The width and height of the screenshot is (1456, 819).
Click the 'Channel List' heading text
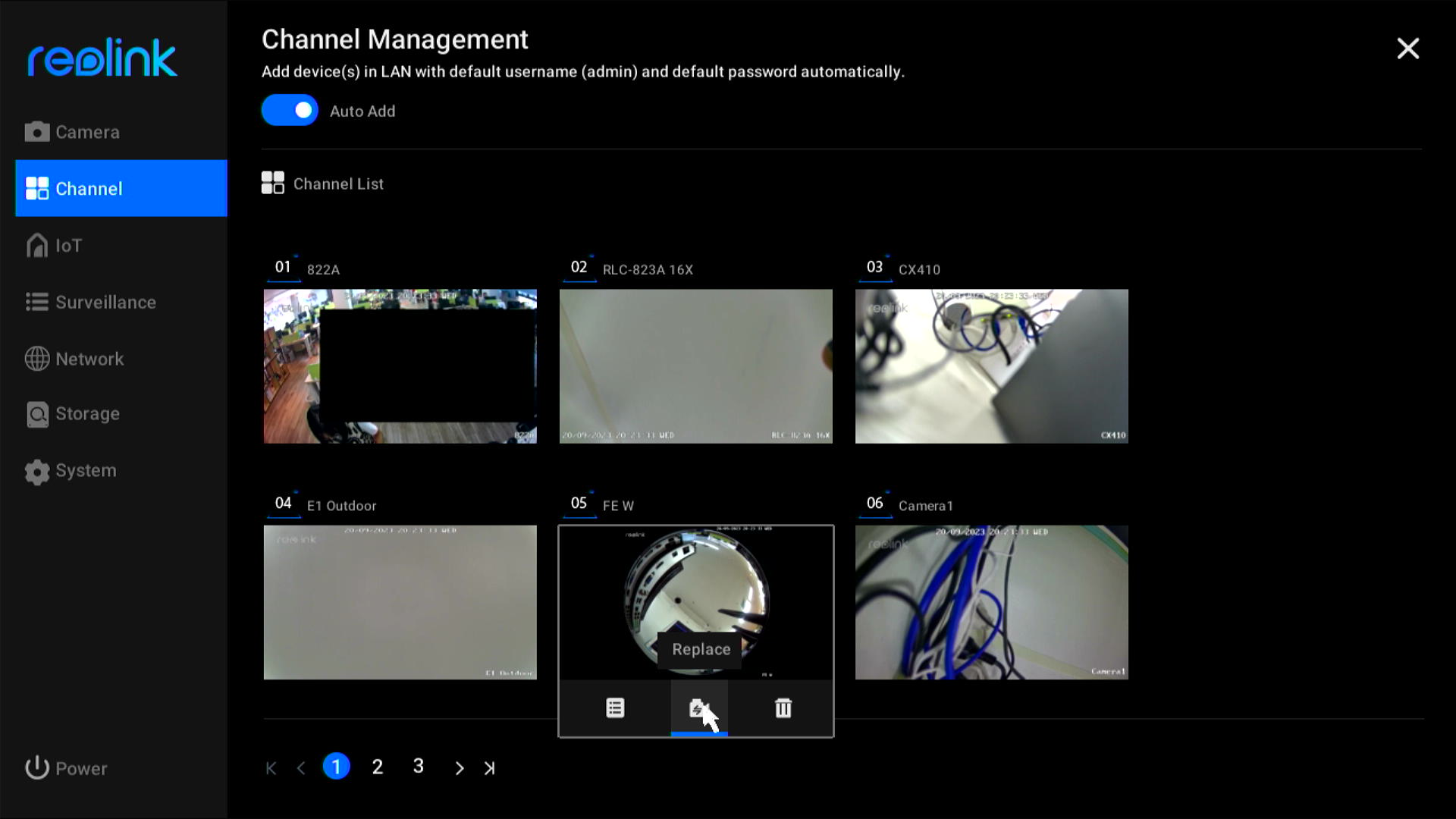click(x=338, y=184)
